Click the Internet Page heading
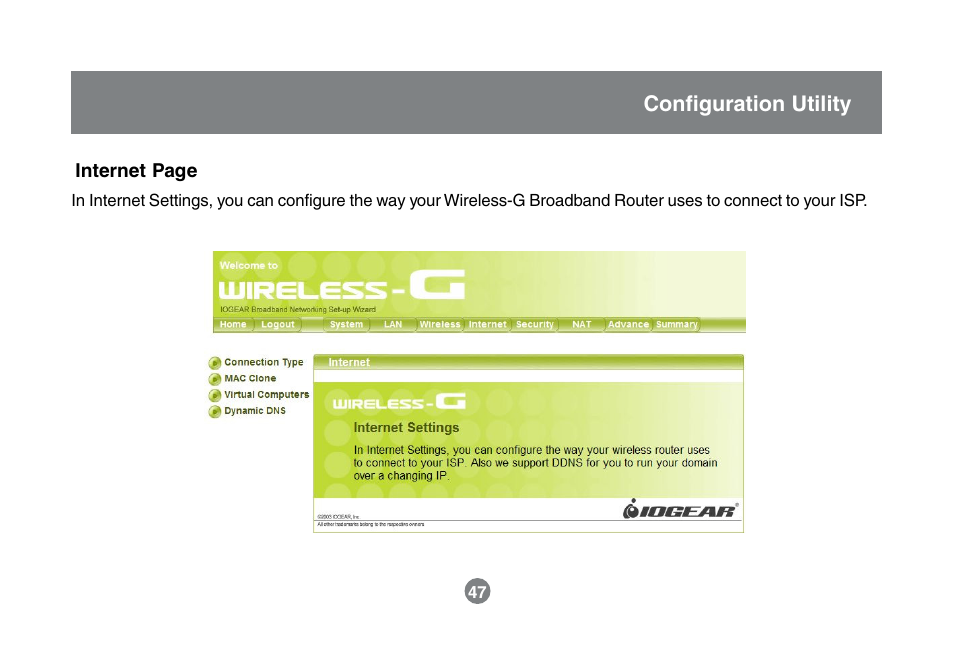This screenshot has width=954, height=664. 136,170
